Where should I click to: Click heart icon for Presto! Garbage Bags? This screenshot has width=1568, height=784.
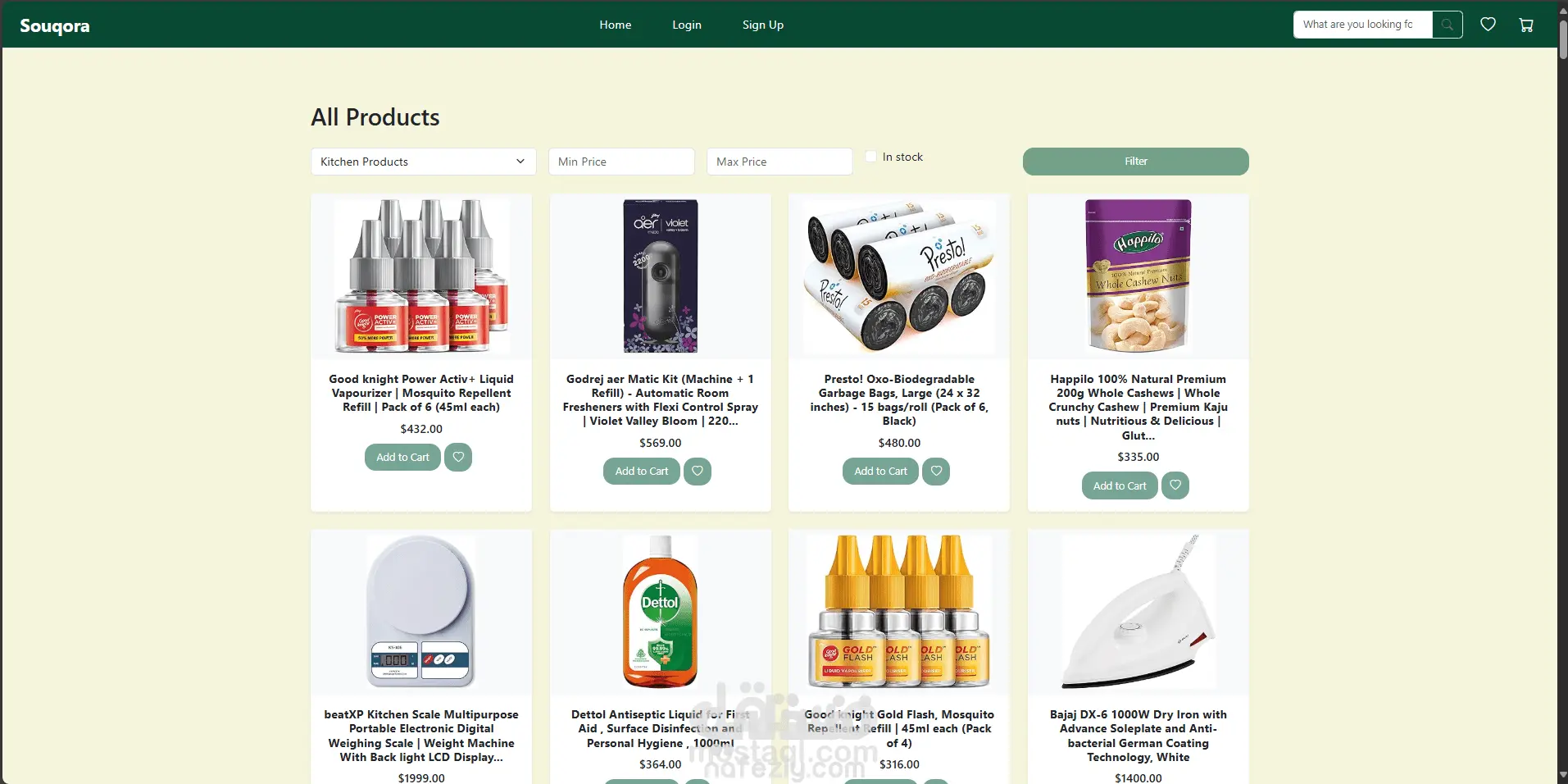pyautogui.click(x=936, y=471)
